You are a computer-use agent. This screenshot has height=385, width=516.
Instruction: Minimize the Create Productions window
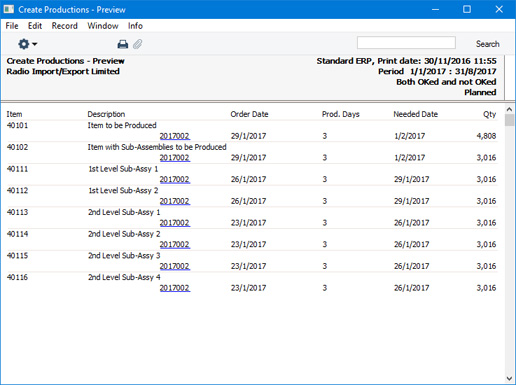coord(435,9)
